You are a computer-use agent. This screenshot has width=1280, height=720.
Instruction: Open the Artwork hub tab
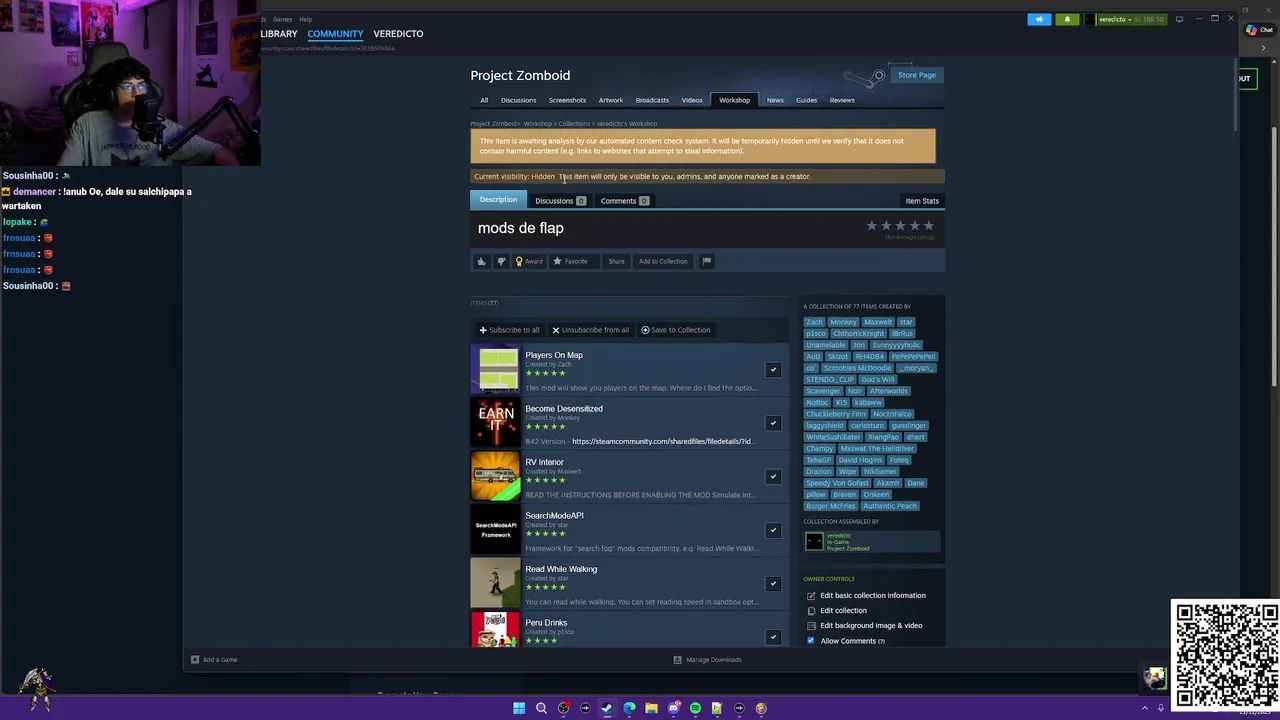(610, 100)
